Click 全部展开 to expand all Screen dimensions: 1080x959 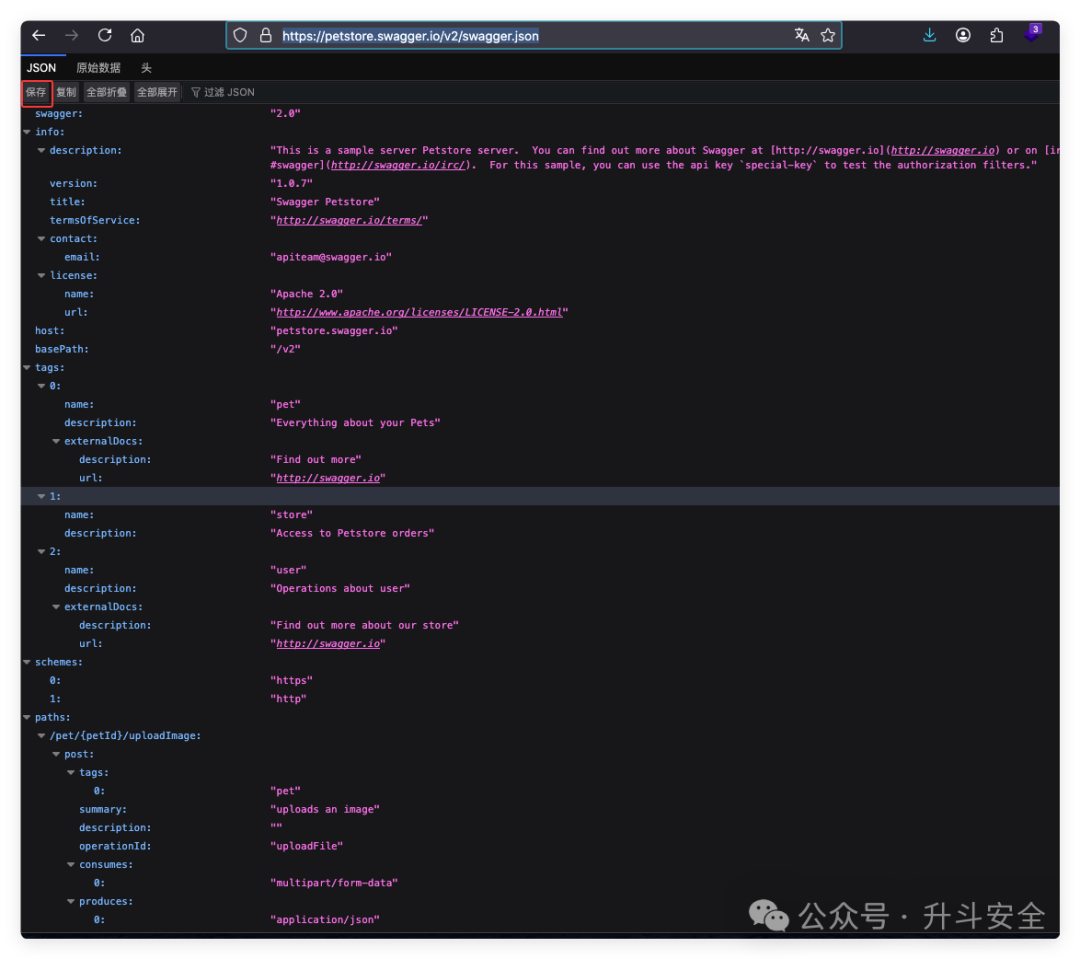click(x=157, y=92)
